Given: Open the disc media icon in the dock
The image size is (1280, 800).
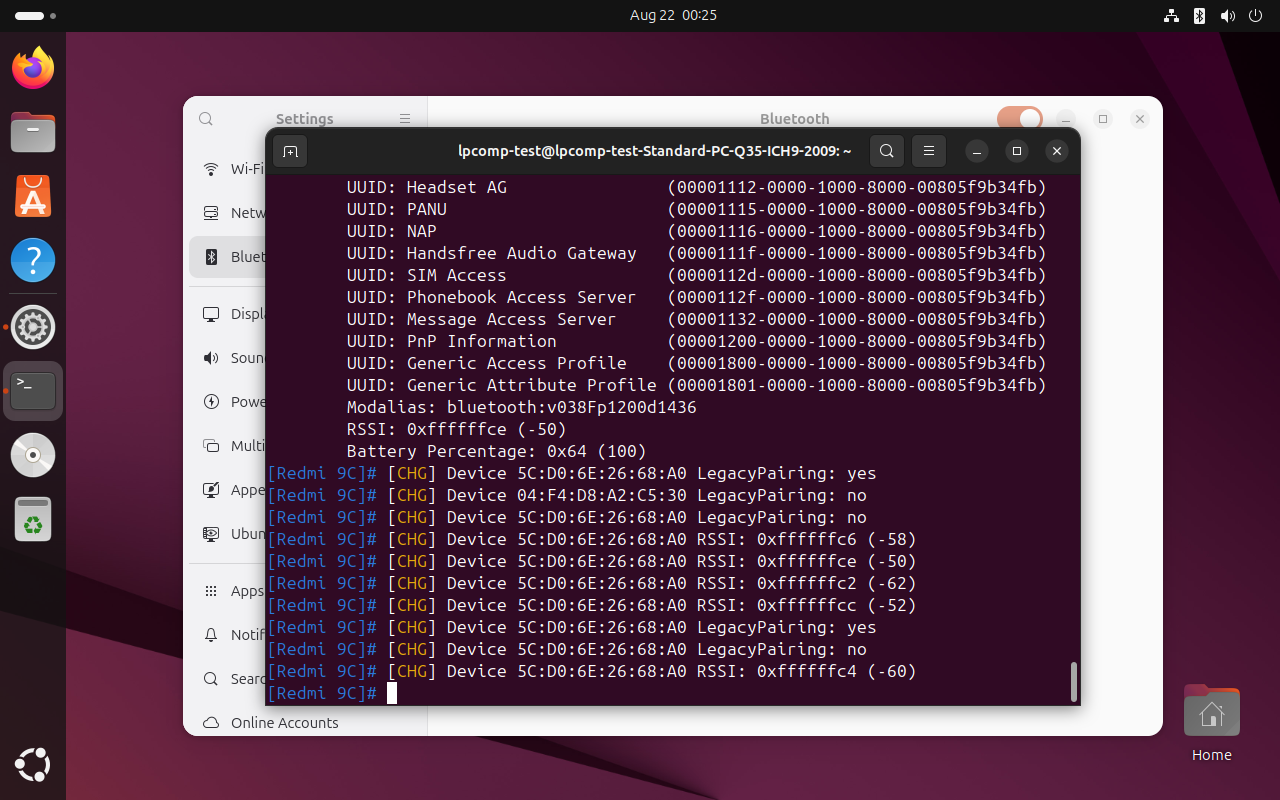Looking at the screenshot, I should (33, 456).
